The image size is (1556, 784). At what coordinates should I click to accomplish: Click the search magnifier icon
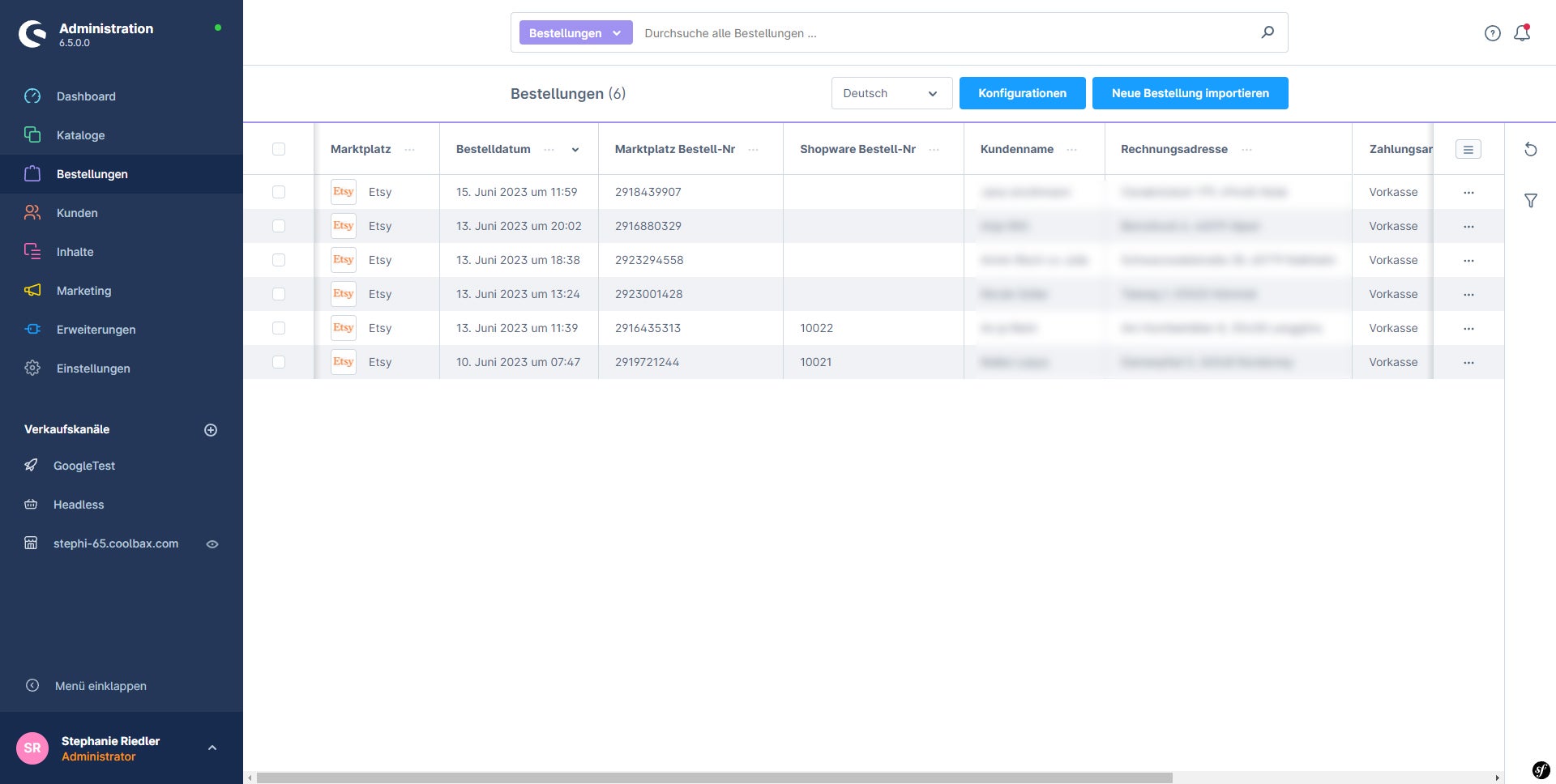pos(1267,32)
